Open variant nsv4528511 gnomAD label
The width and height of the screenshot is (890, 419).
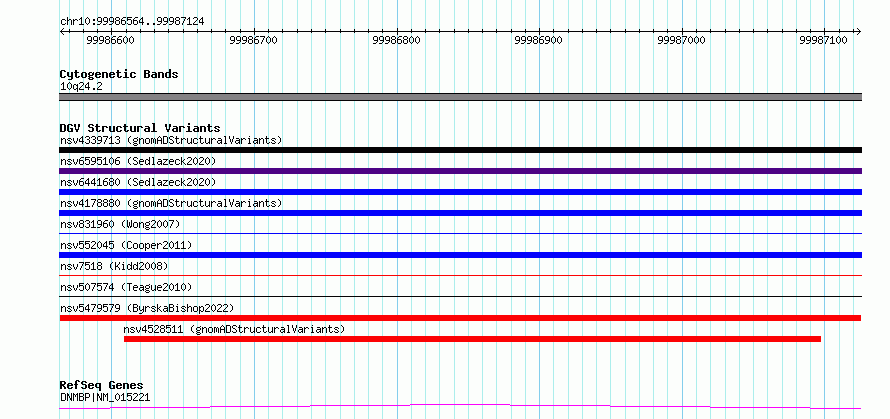coord(234,329)
